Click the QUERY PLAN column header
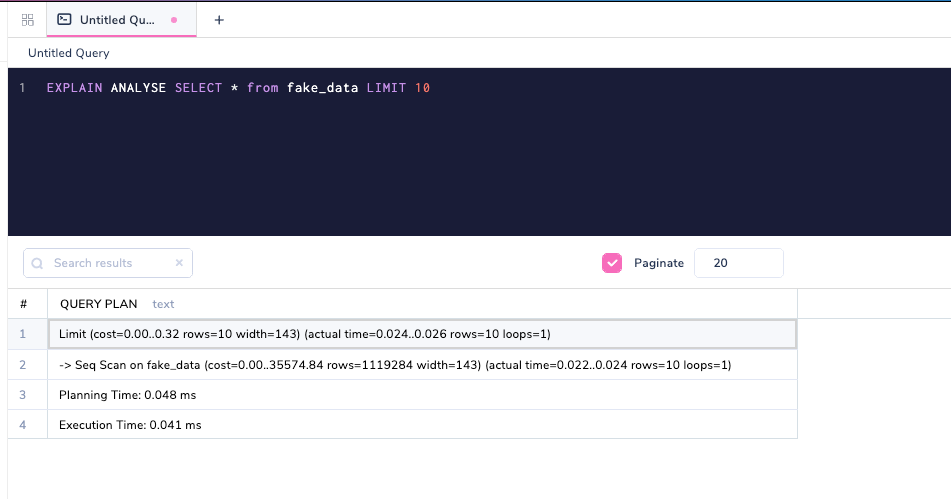Screen dimensions: 951x499 point(99,304)
